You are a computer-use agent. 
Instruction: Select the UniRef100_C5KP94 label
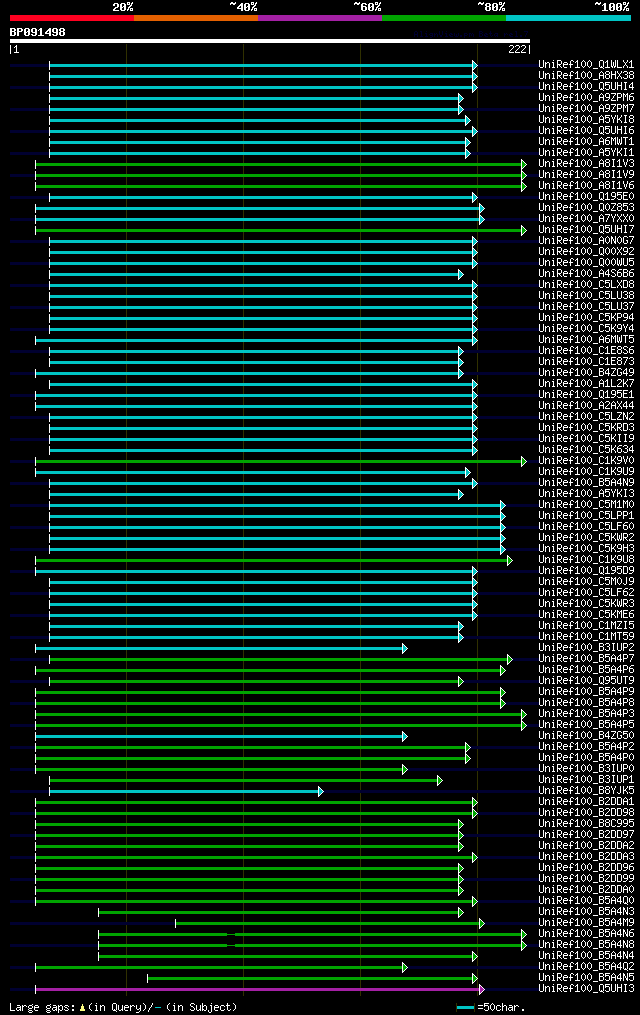[586, 318]
